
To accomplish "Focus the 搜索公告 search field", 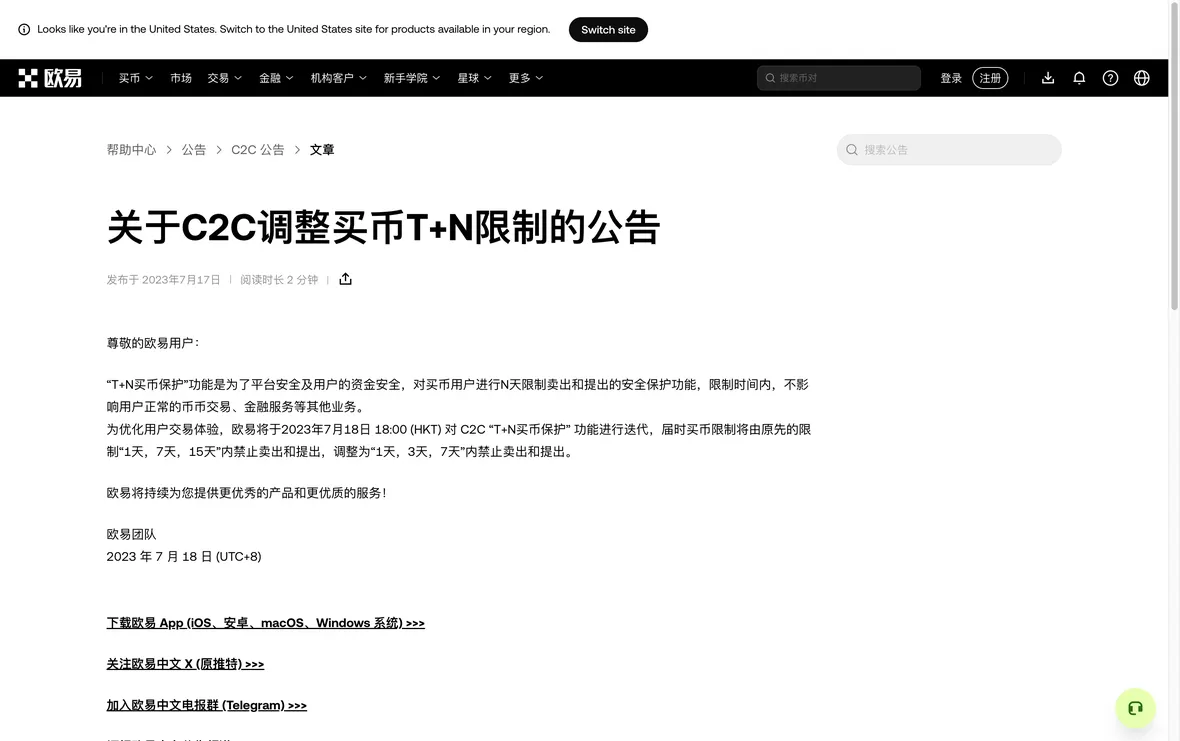I will point(949,150).
